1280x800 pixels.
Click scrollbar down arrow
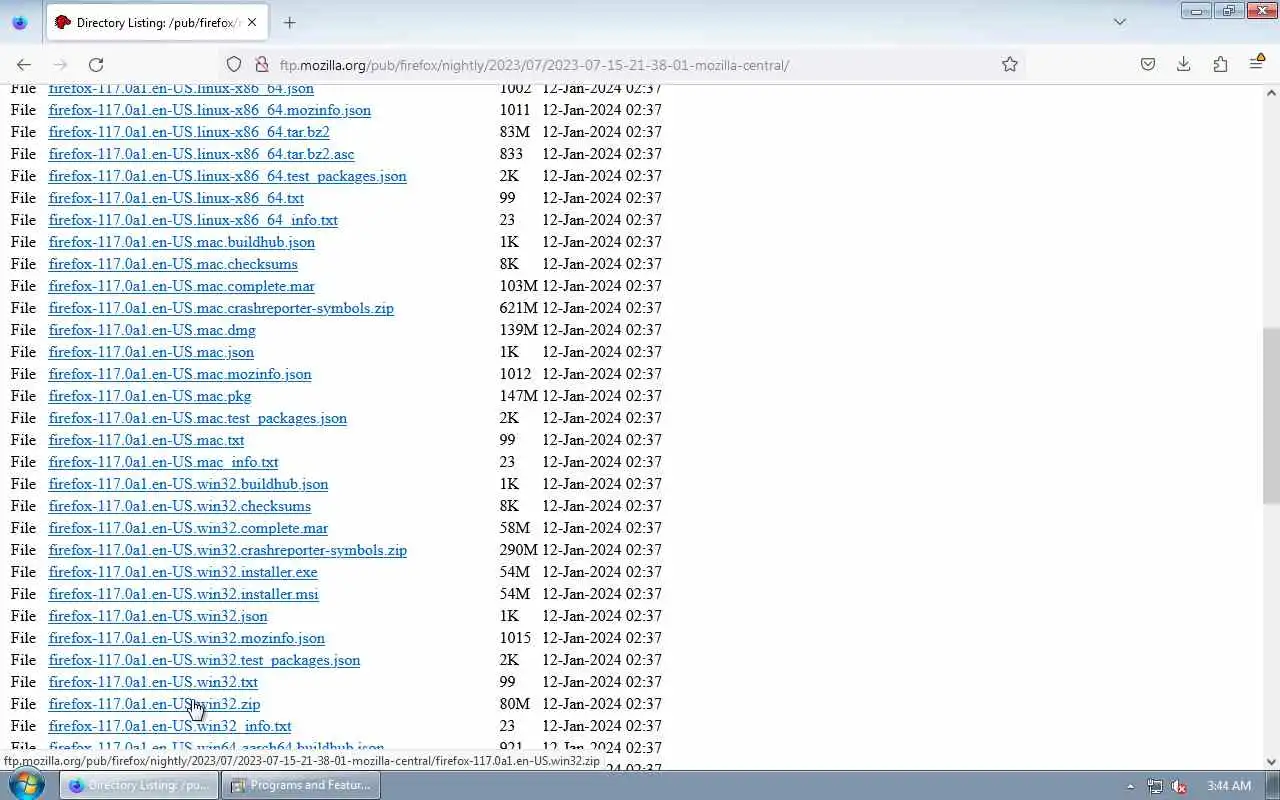click(1271, 762)
